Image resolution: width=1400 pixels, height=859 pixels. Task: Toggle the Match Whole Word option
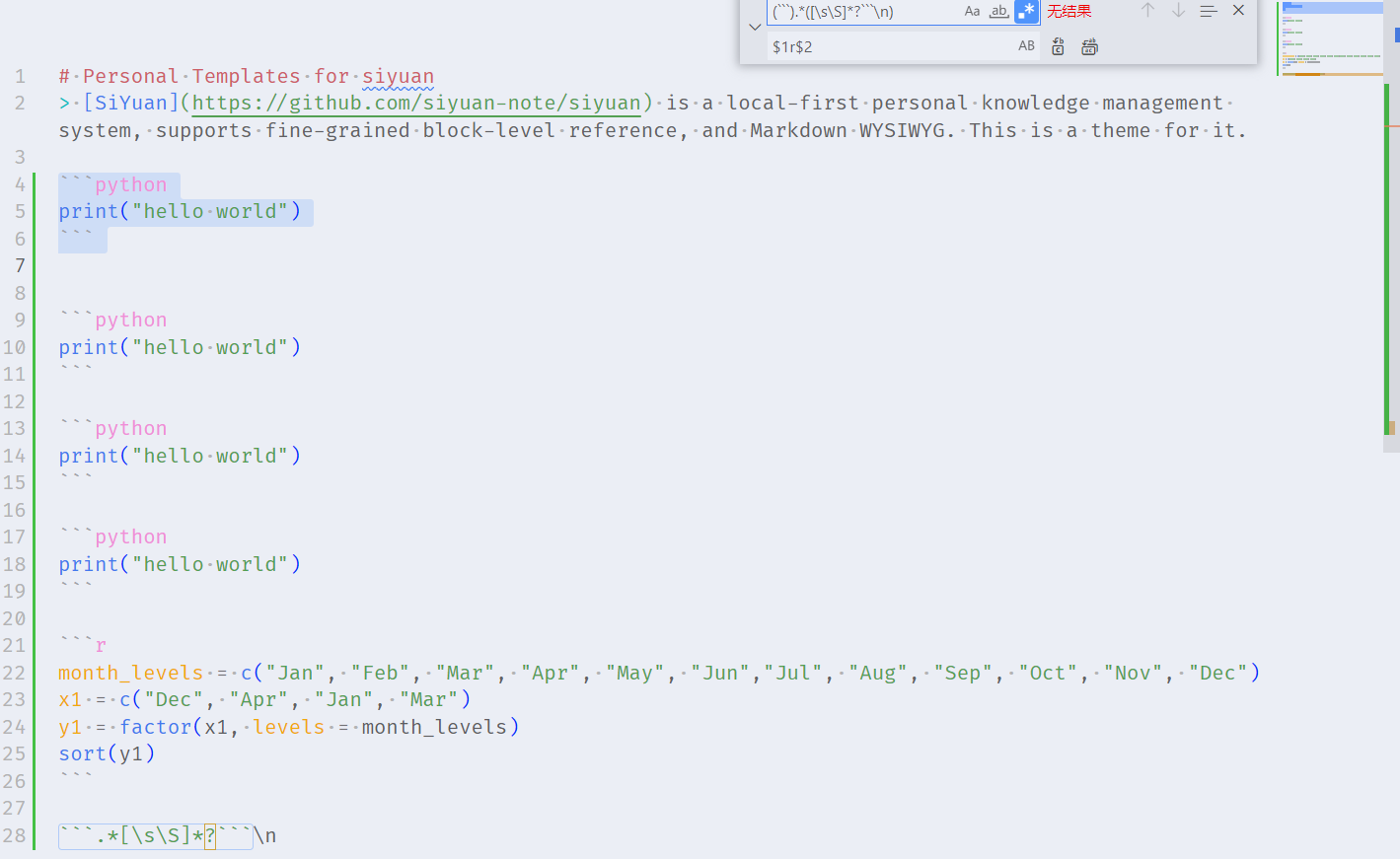[997, 12]
